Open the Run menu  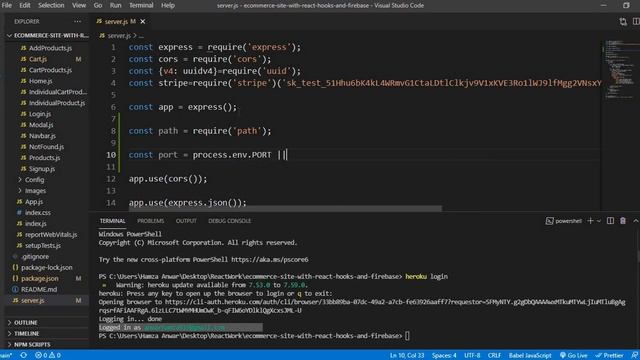coord(116,5)
